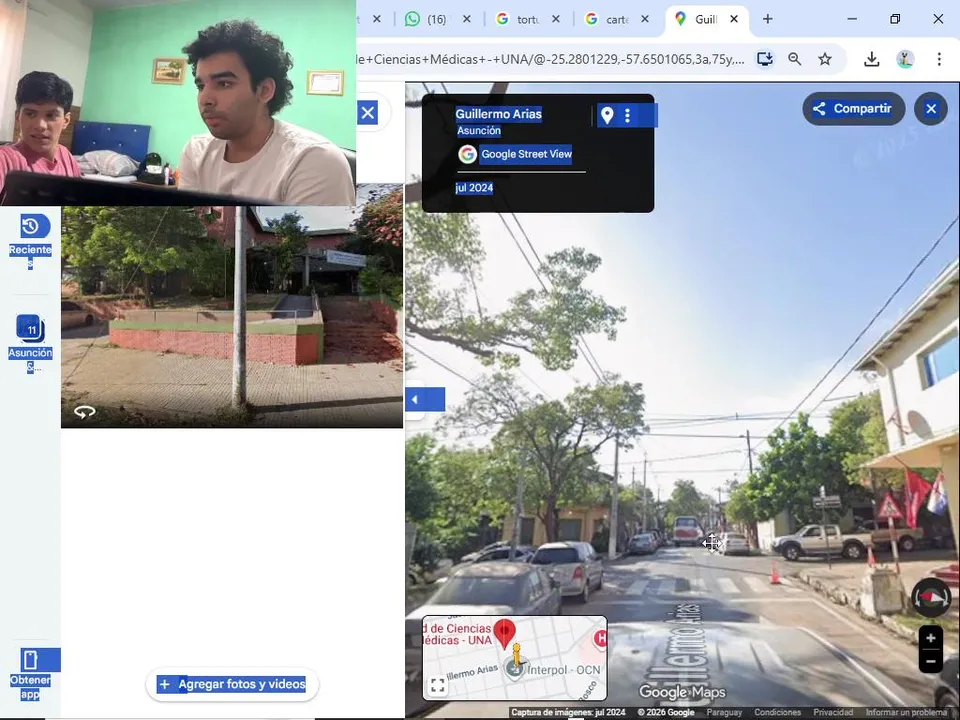Image resolution: width=960 pixels, height=720 pixels.
Task: Click Informar un problema link
Action: tap(907, 713)
